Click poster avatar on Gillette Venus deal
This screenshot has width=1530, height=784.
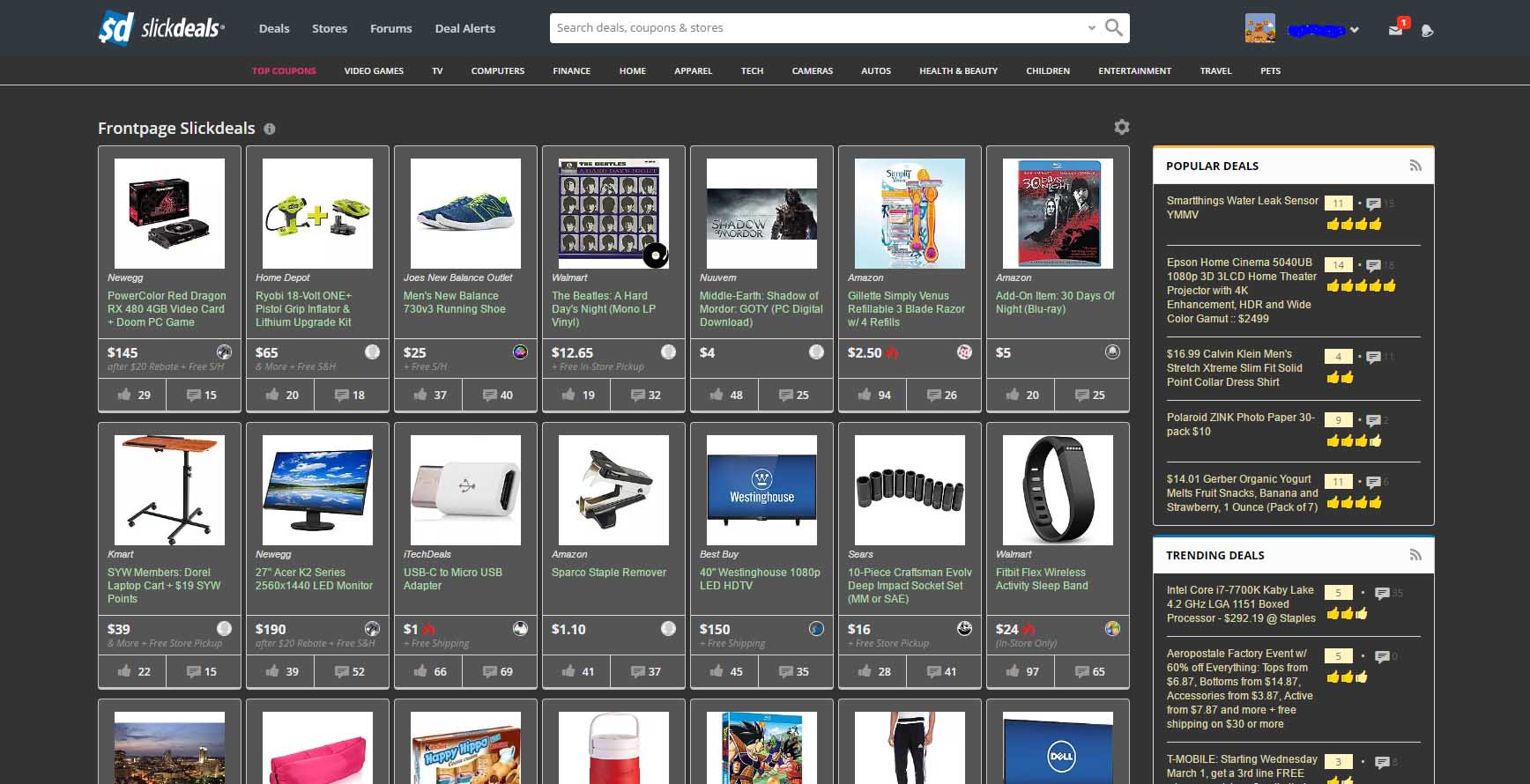(964, 352)
